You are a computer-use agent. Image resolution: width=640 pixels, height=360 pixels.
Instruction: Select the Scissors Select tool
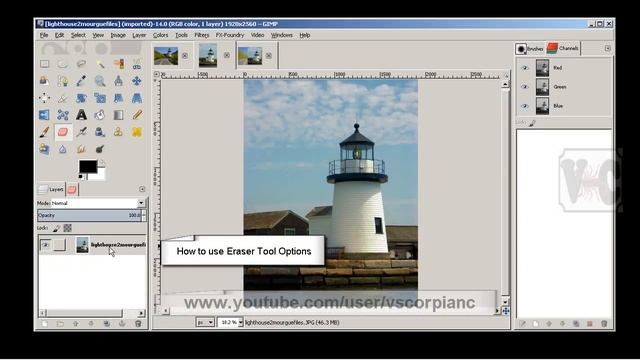pyautogui.click(x=137, y=64)
